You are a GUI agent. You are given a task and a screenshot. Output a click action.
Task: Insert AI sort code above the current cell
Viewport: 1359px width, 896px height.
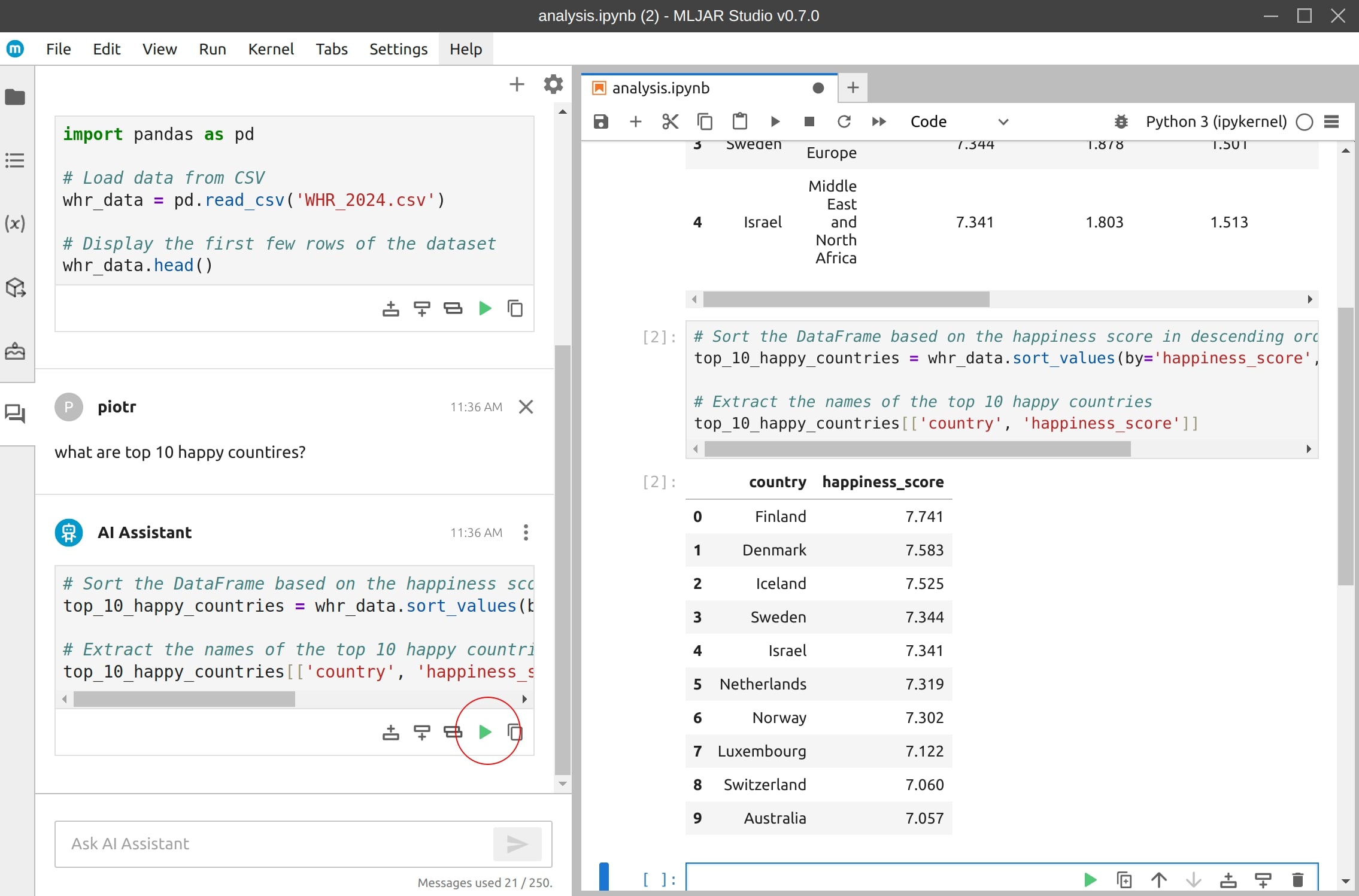pyautogui.click(x=390, y=731)
